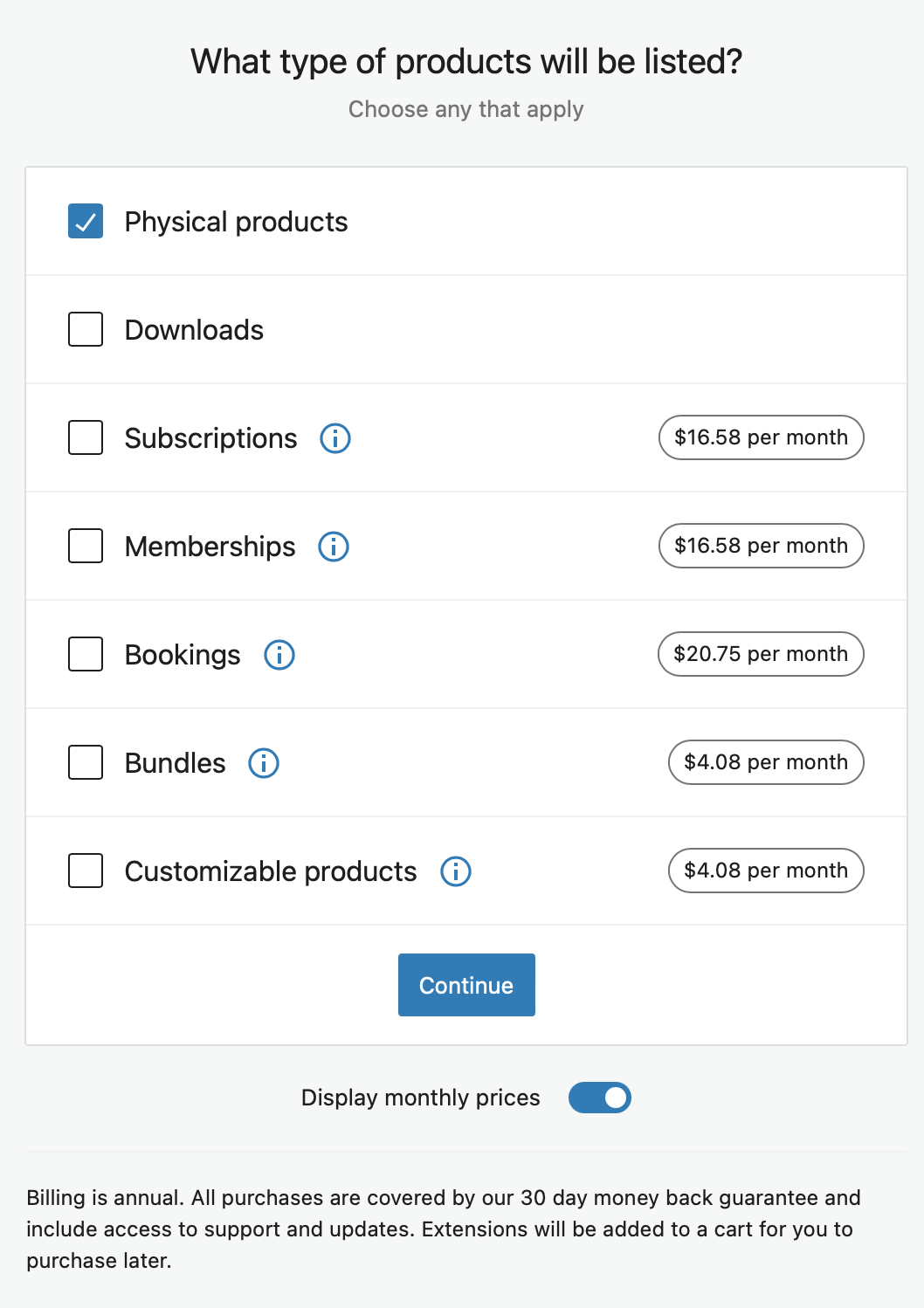924x1308 pixels.
Task: Open the Subscriptions info tooltip
Action: click(334, 438)
